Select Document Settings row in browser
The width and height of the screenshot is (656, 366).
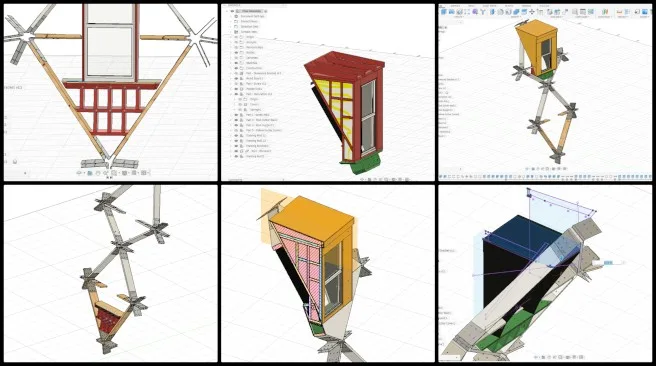pos(253,16)
